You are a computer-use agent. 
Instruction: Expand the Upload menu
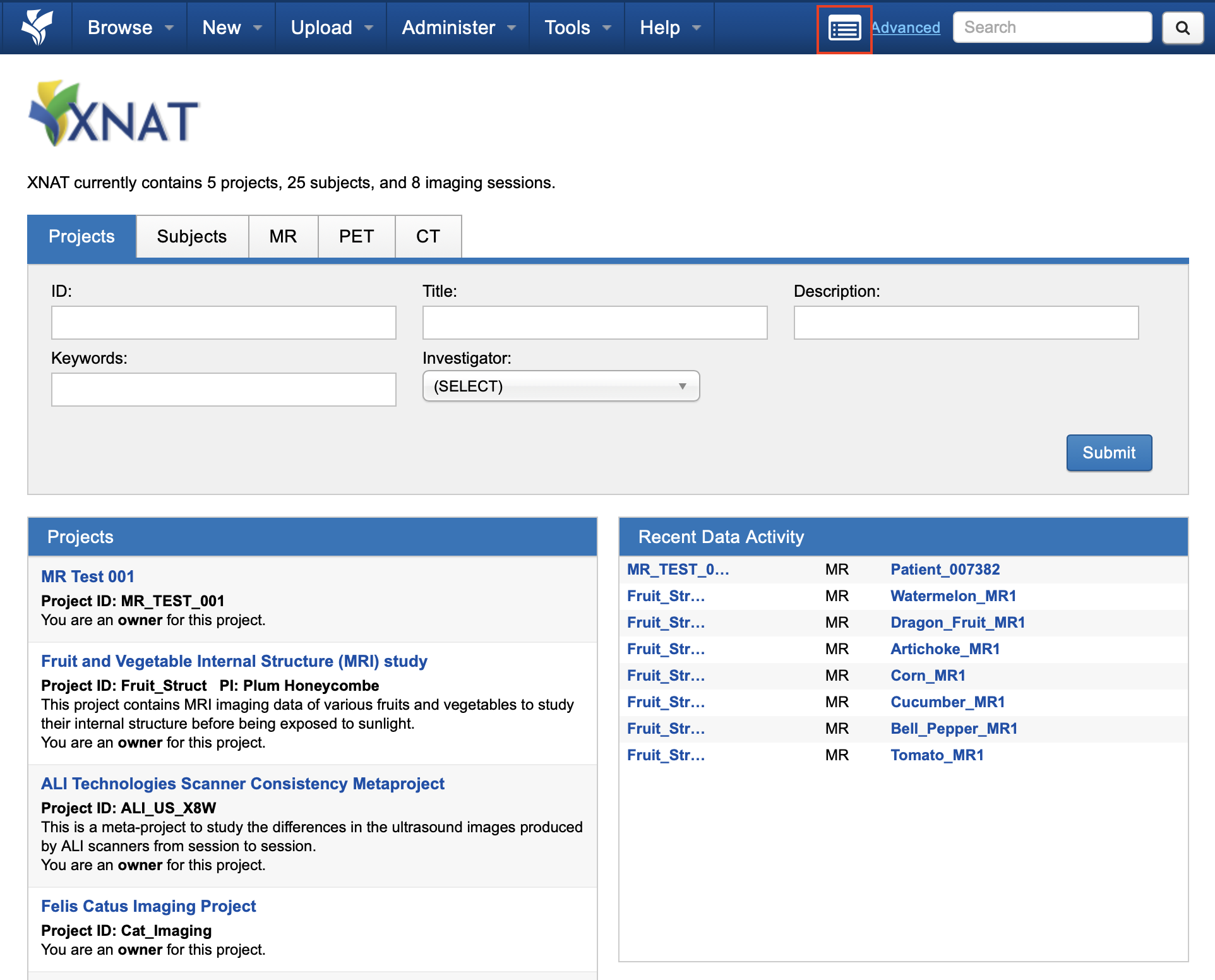[331, 27]
